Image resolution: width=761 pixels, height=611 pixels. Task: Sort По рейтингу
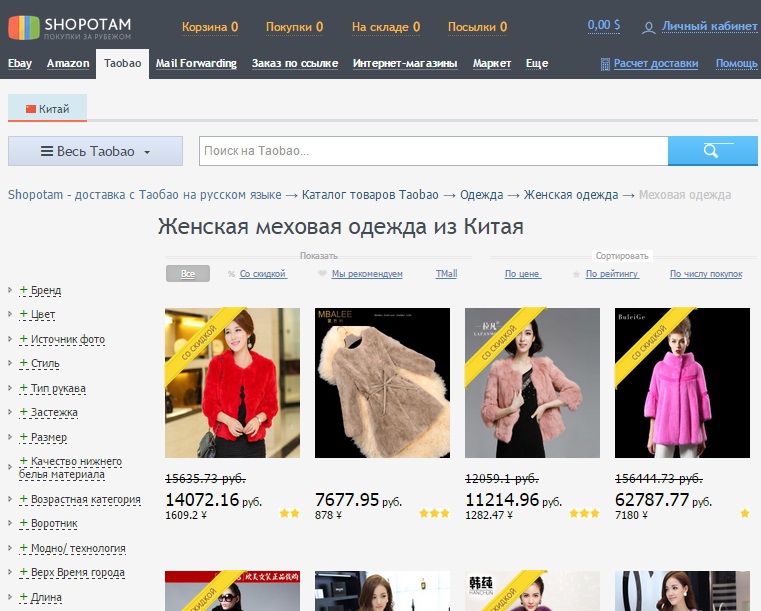pos(612,274)
